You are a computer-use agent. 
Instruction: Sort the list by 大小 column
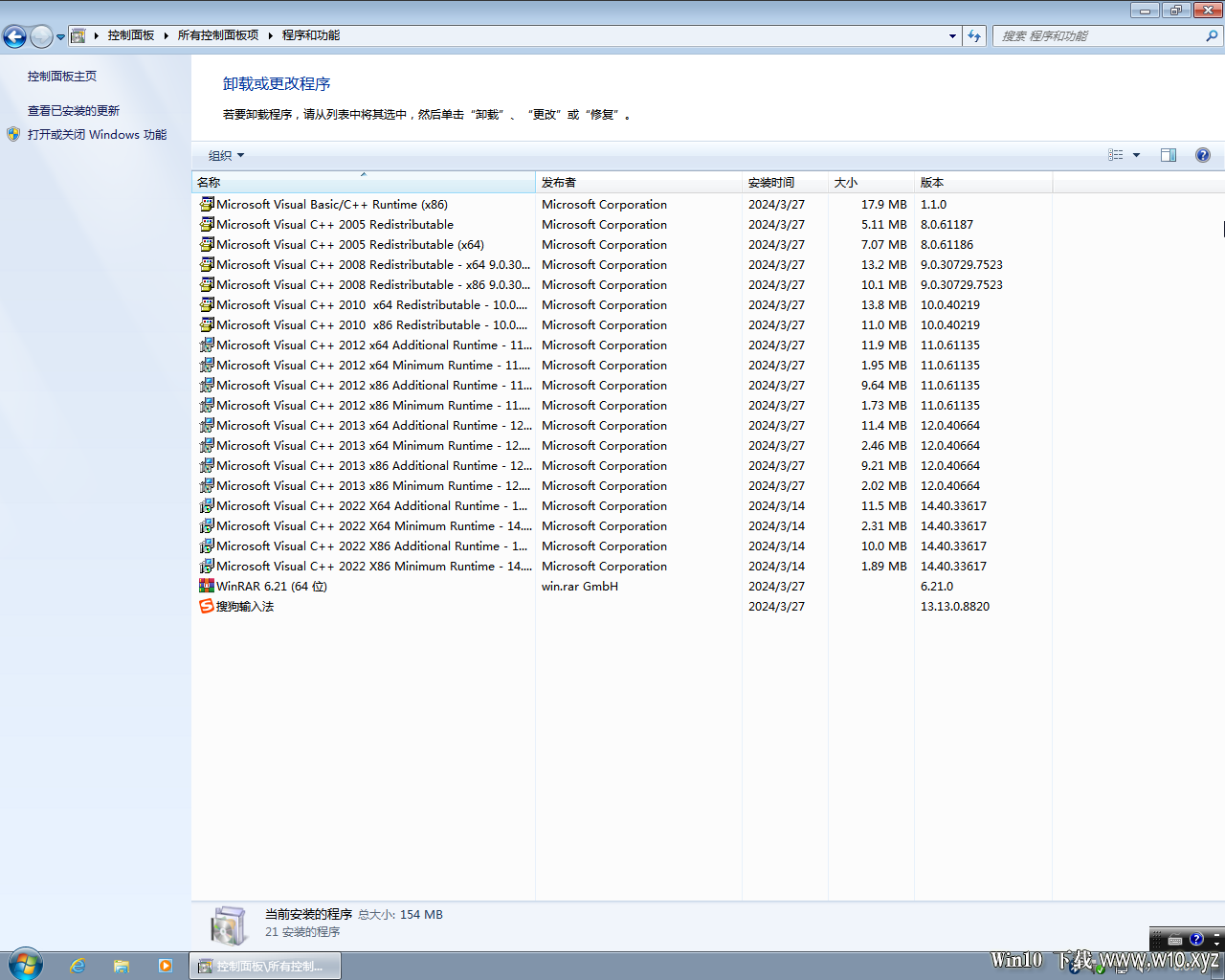pos(872,182)
